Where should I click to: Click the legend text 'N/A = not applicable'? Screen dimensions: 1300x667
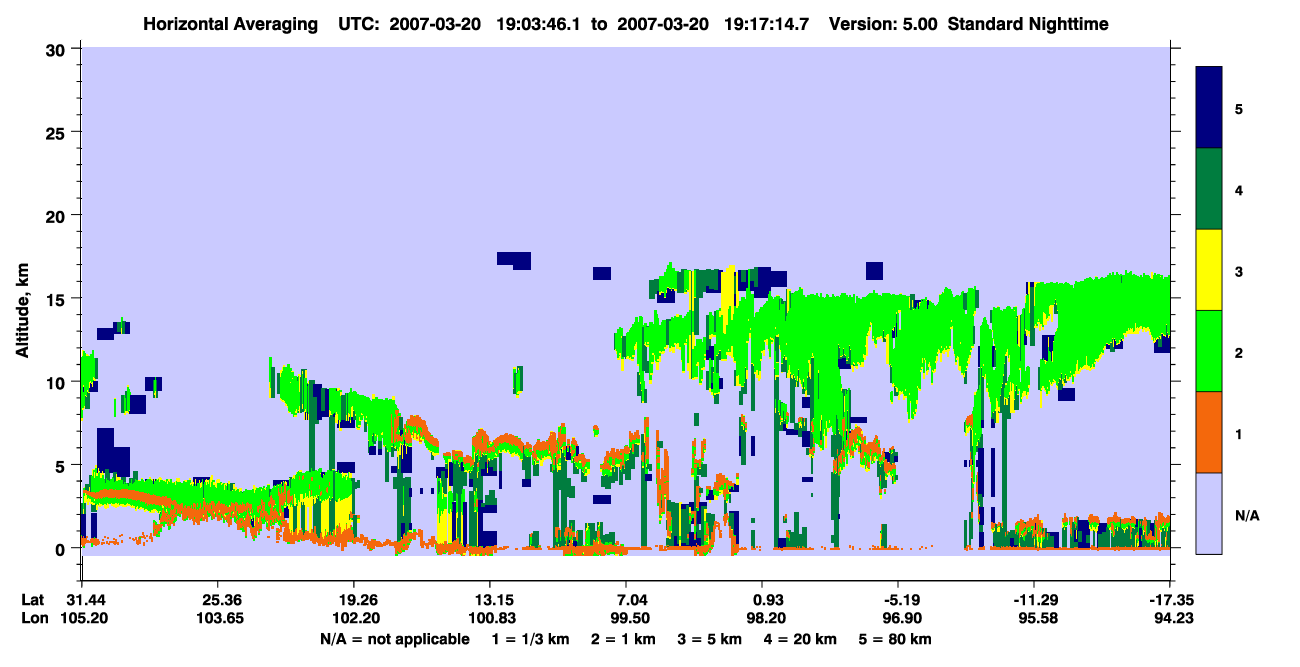(x=394, y=638)
